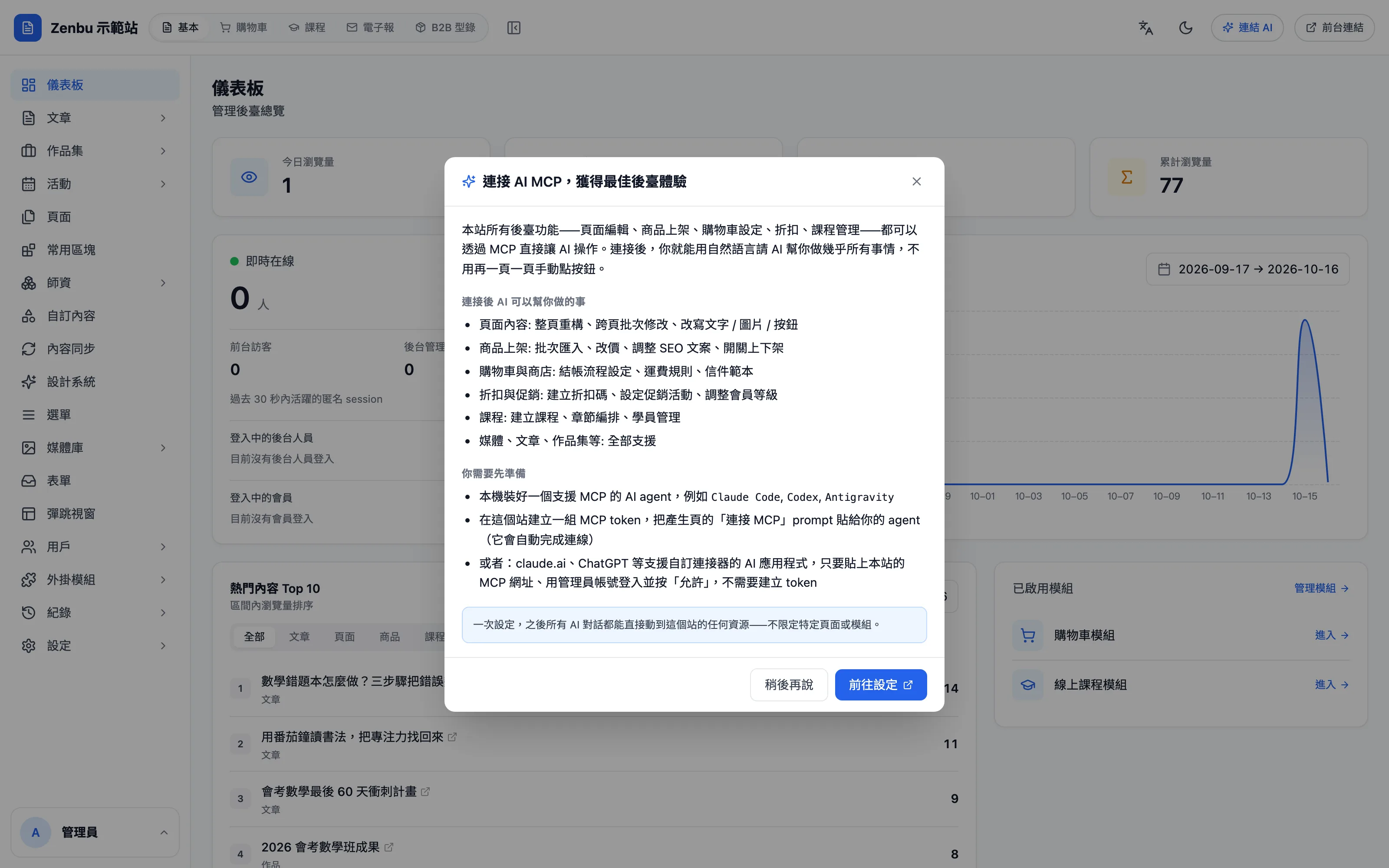Expand the 媒體庫 sidebar chevron
Screen dimensions: 1389x868
[163, 448]
